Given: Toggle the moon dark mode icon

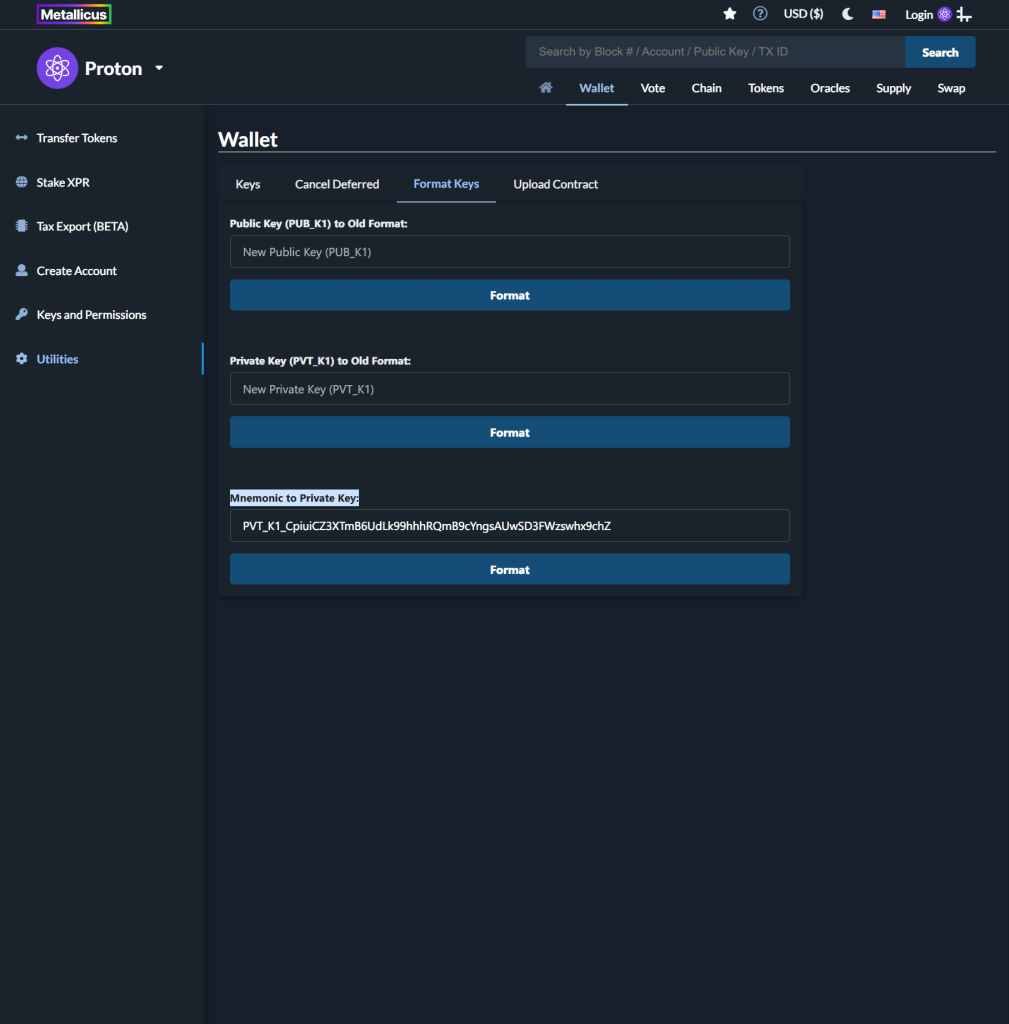Looking at the screenshot, I should [x=847, y=14].
